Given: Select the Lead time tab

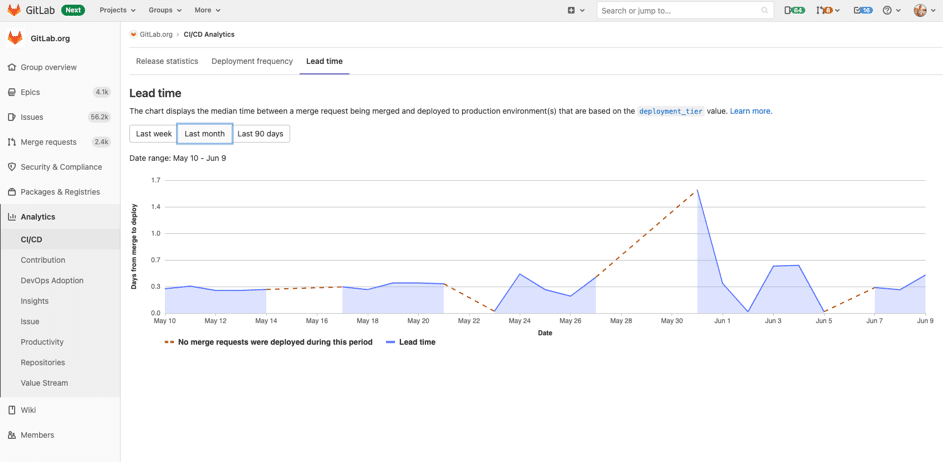Looking at the screenshot, I should [325, 61].
